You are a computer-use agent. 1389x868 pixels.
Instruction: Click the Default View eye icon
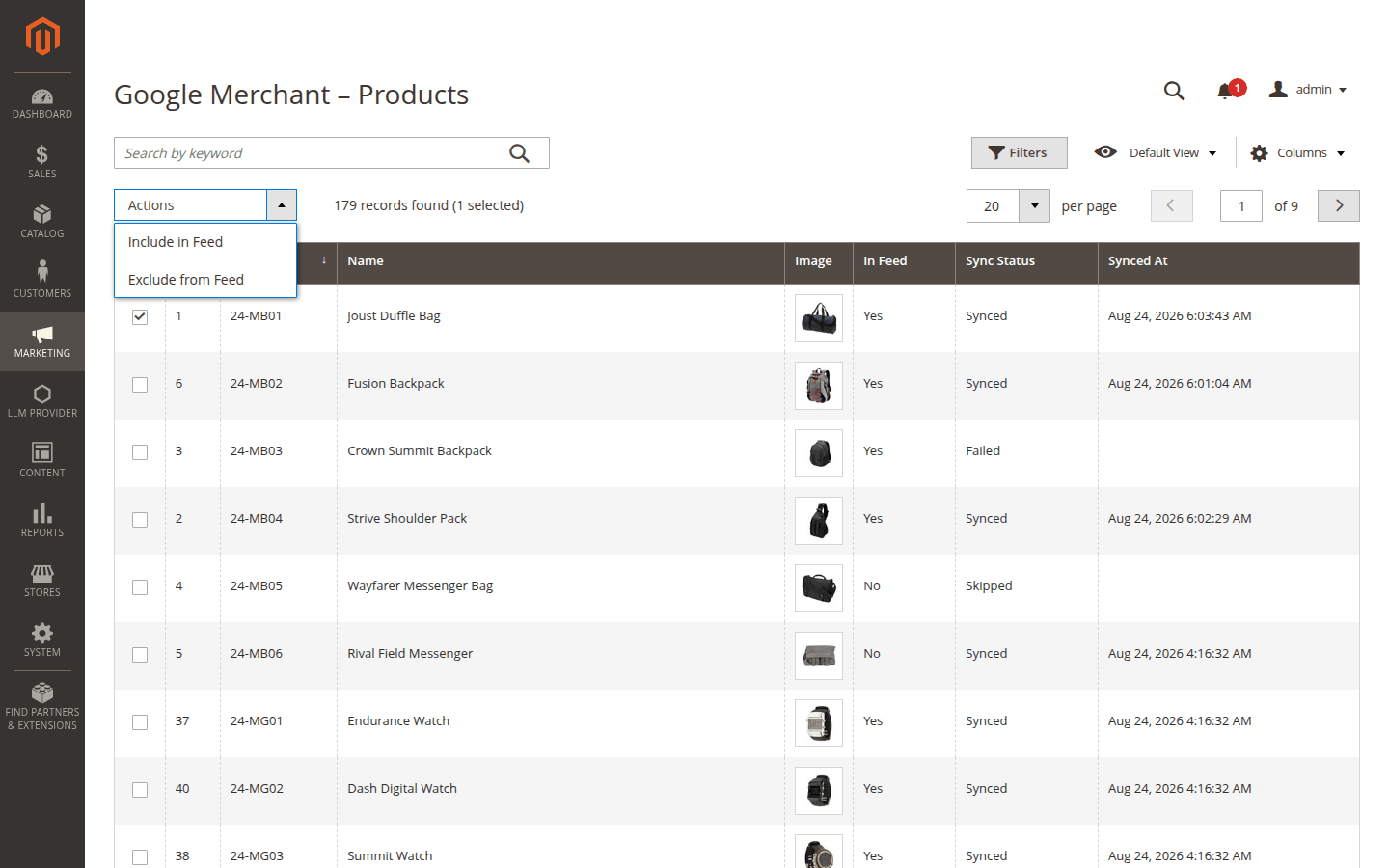point(1105,151)
